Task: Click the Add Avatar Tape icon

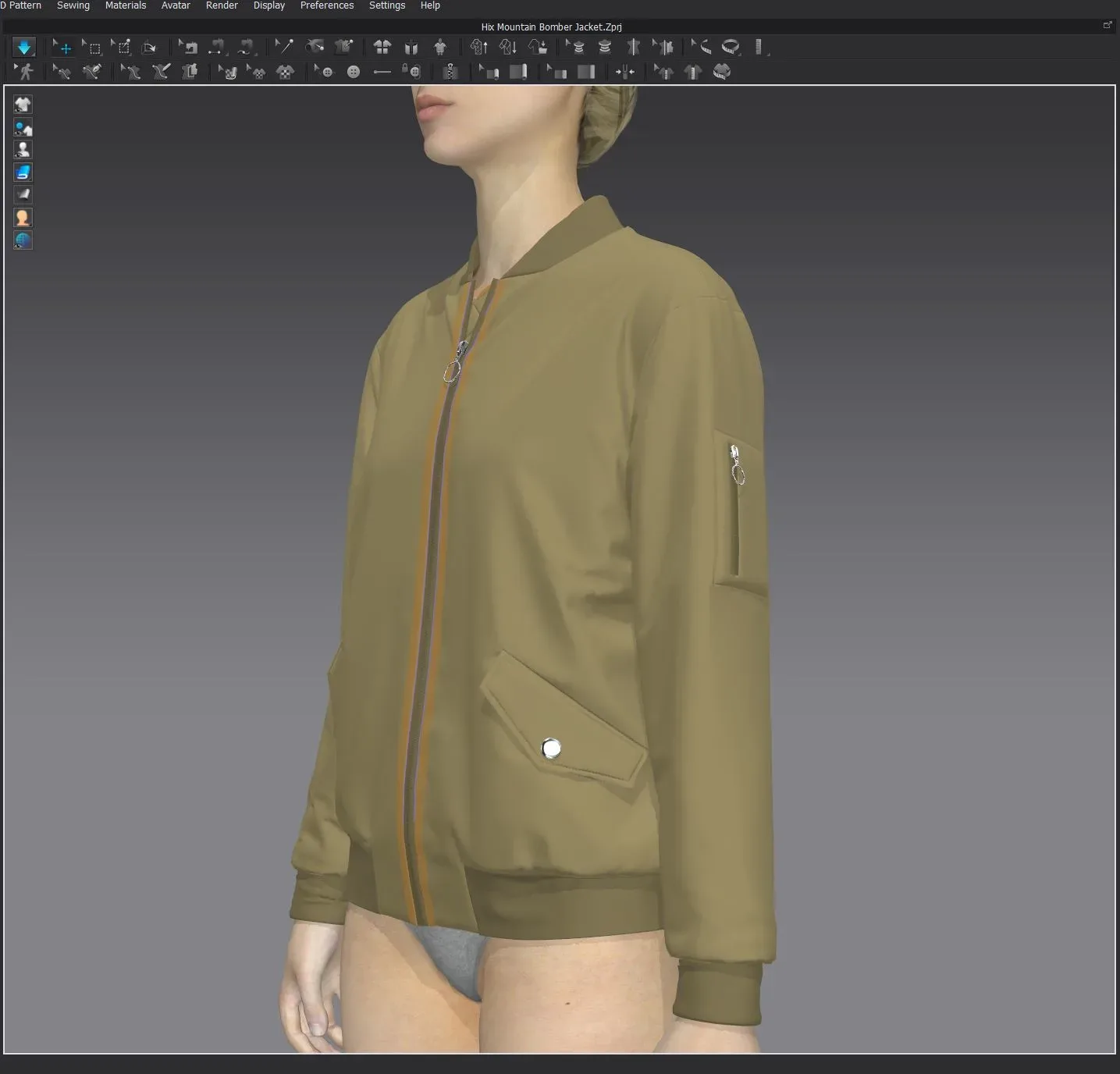Action: pyautogui.click(x=605, y=48)
